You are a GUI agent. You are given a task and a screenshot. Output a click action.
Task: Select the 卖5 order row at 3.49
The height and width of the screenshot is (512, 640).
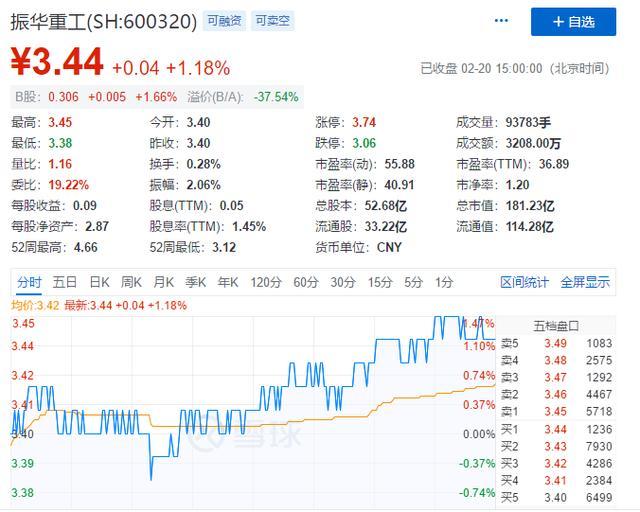(556, 343)
